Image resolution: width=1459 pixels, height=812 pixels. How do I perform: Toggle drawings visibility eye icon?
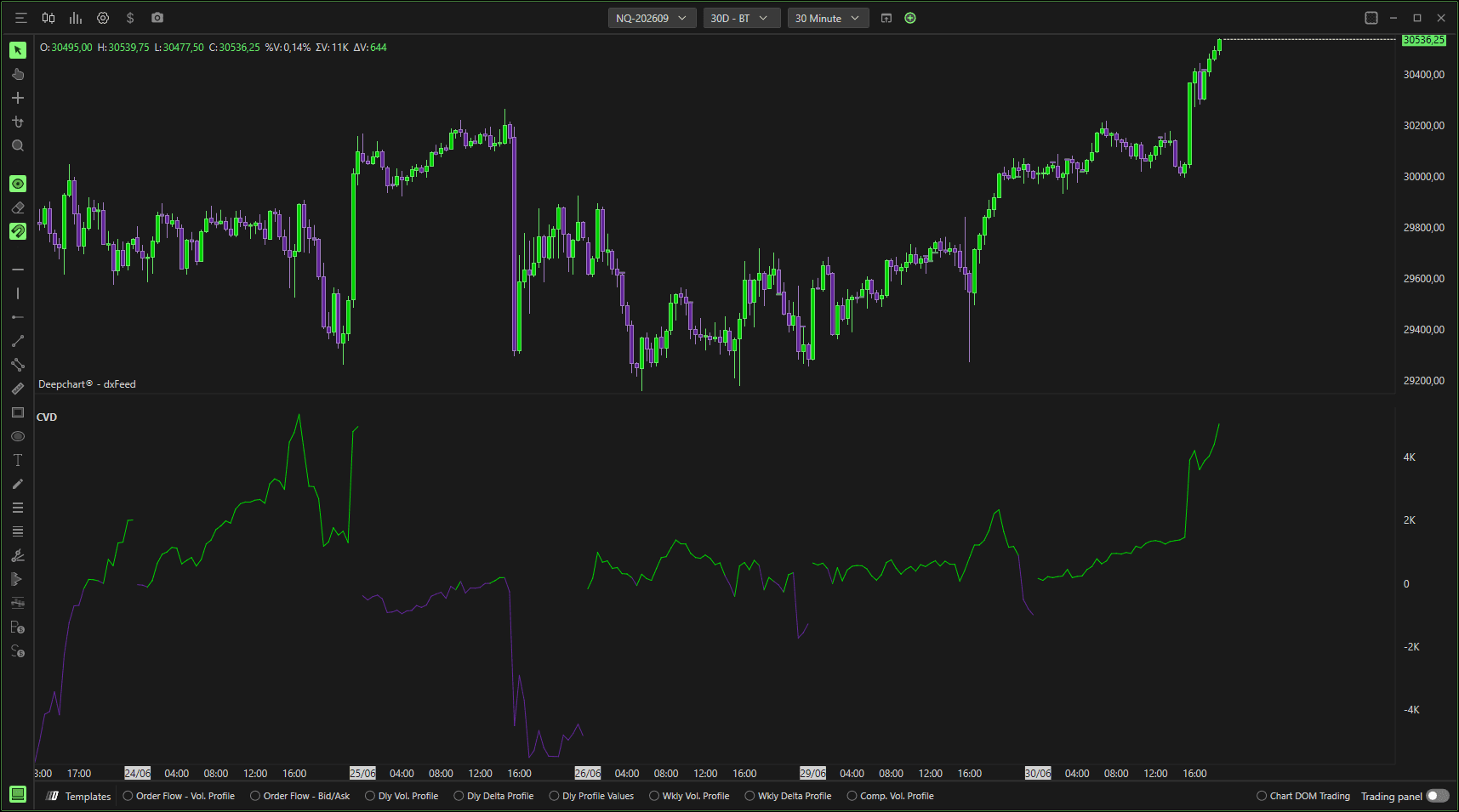point(18,184)
